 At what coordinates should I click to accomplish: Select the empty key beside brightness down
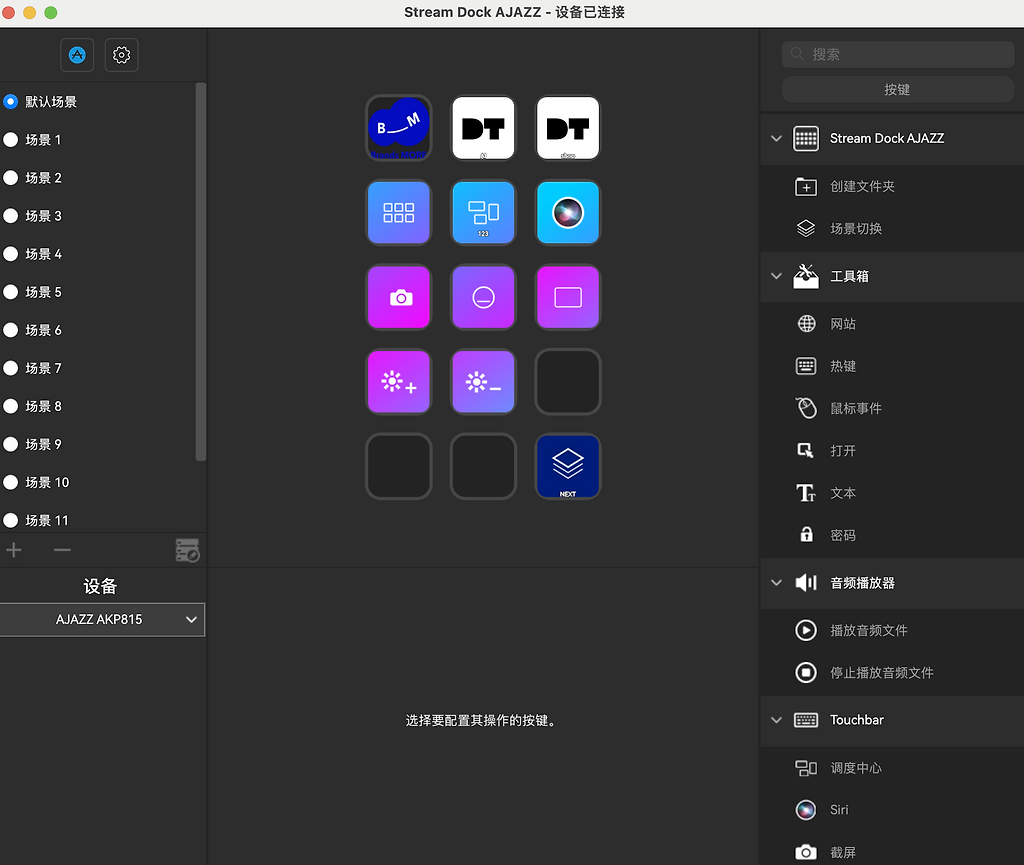(x=568, y=382)
